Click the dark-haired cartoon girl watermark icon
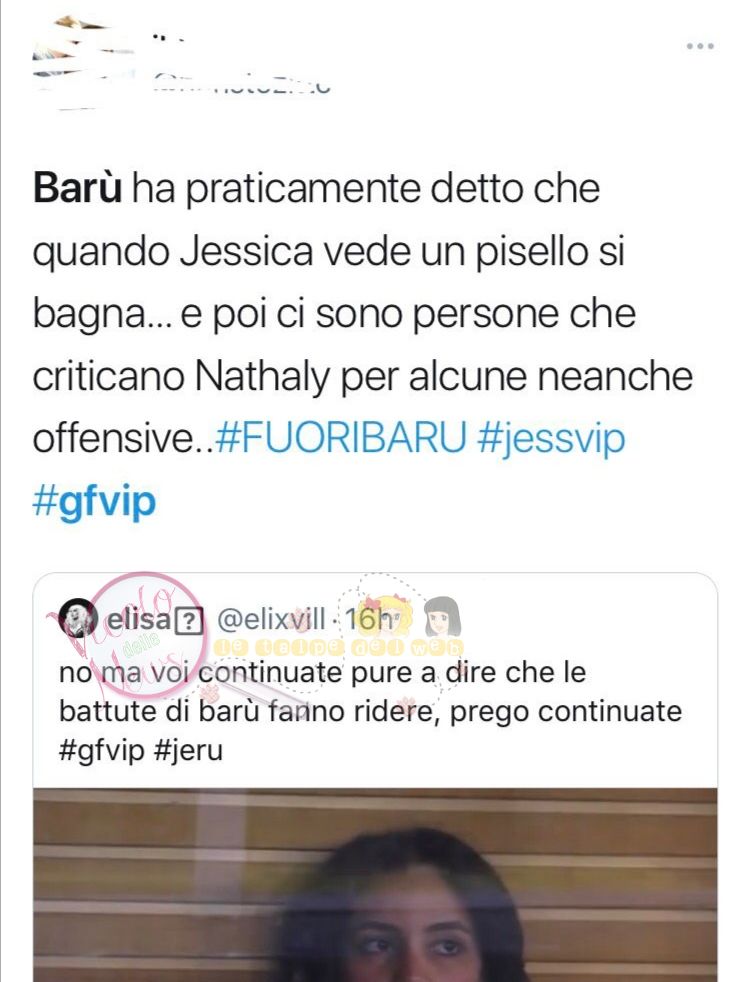 pyautogui.click(x=443, y=617)
